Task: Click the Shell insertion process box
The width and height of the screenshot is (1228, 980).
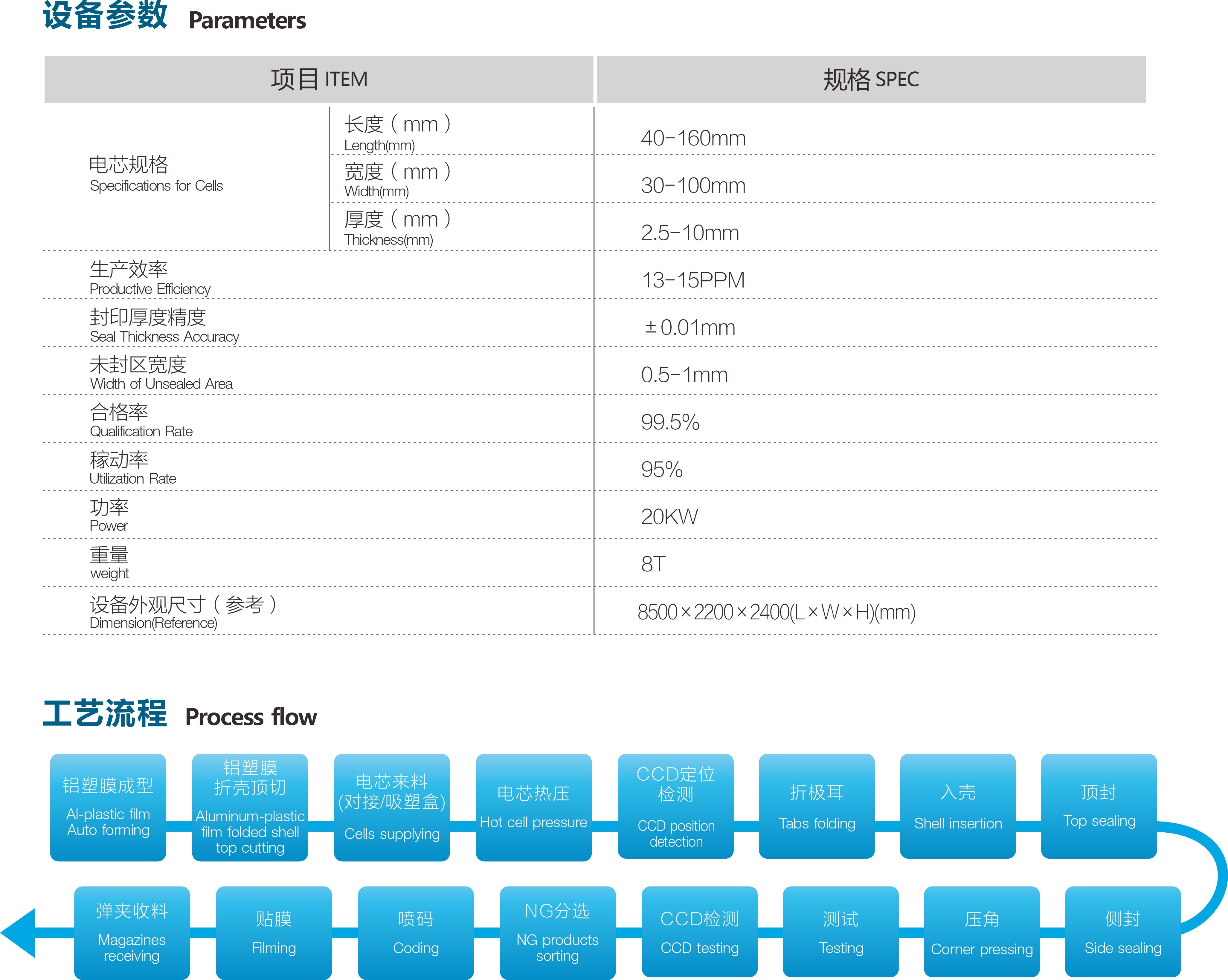Action: coord(957,806)
